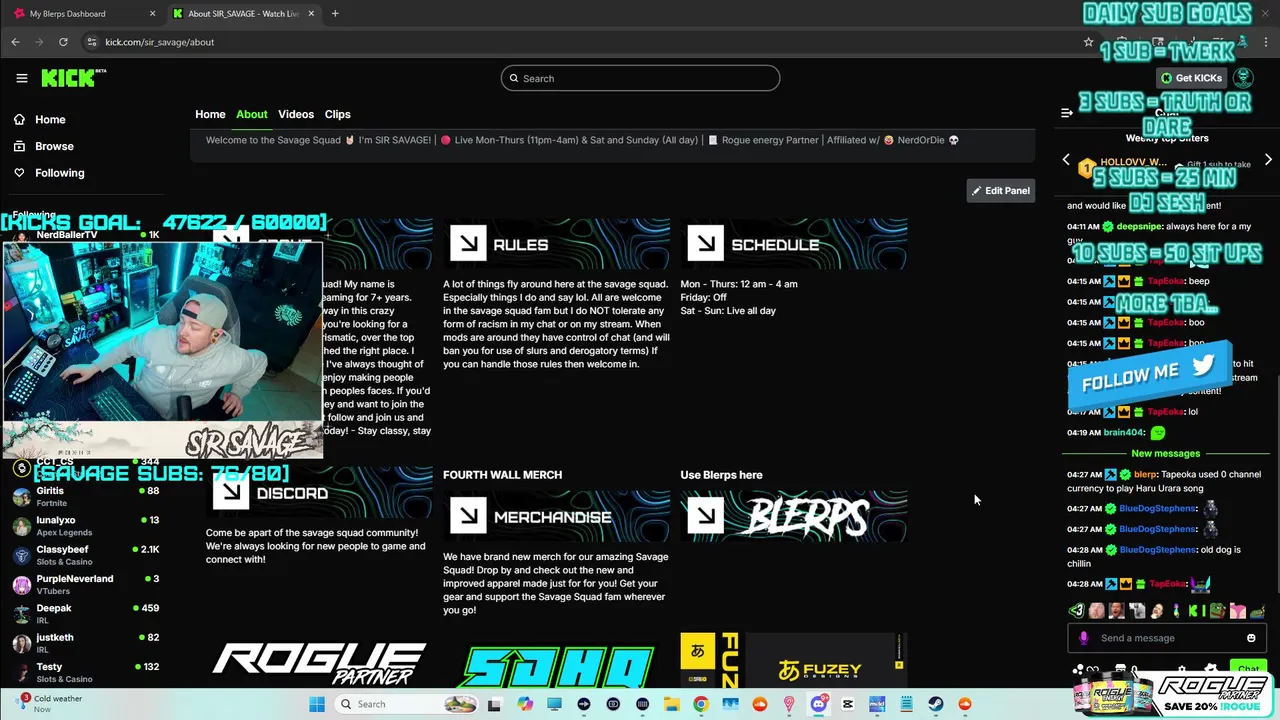The image size is (1280, 720).
Task: Click the Home icon in sidebar
Action: [19, 119]
